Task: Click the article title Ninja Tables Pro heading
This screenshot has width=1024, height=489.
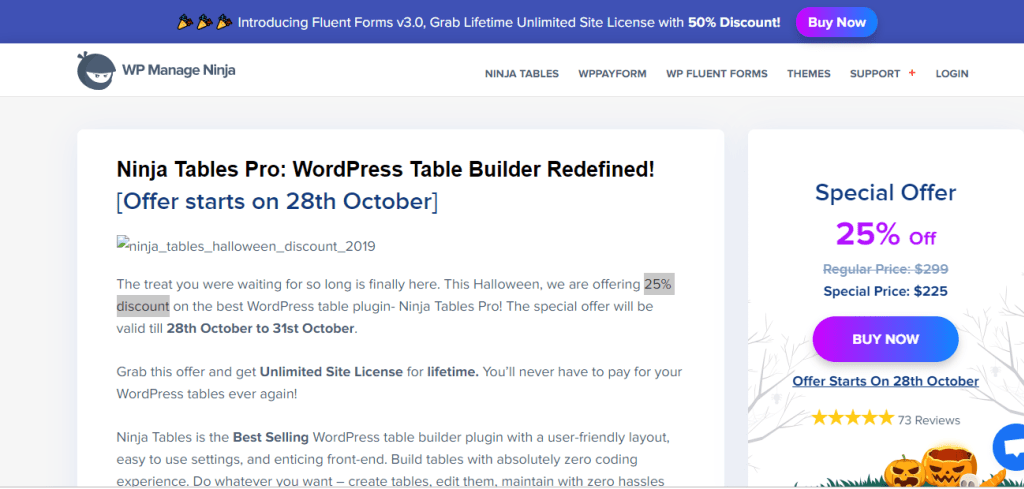Action: (385, 170)
